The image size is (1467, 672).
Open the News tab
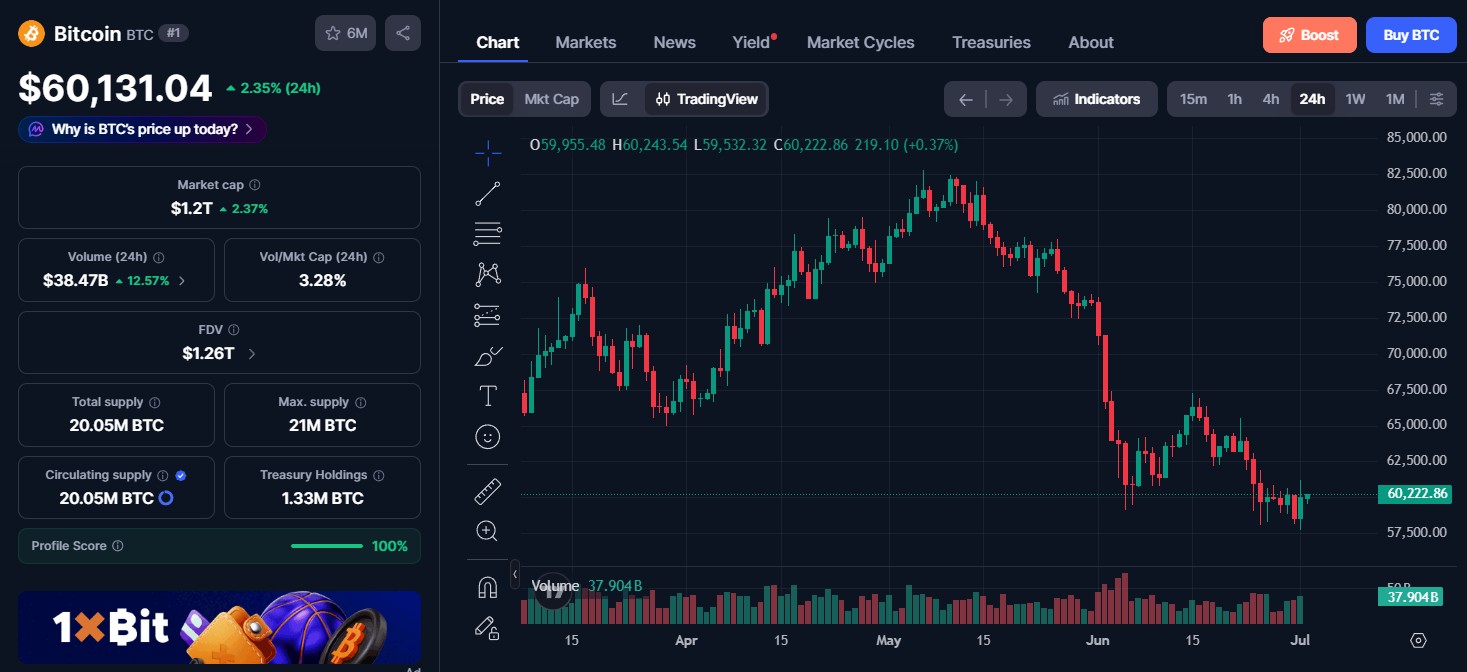675,42
